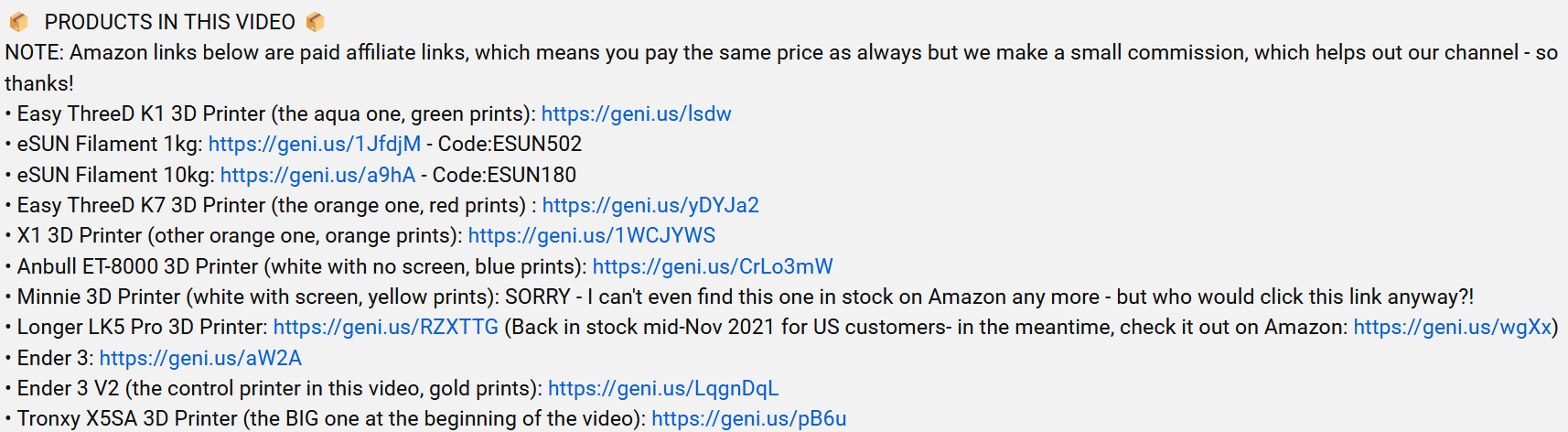Open the Anbull ET-8000 printer link

(713, 266)
